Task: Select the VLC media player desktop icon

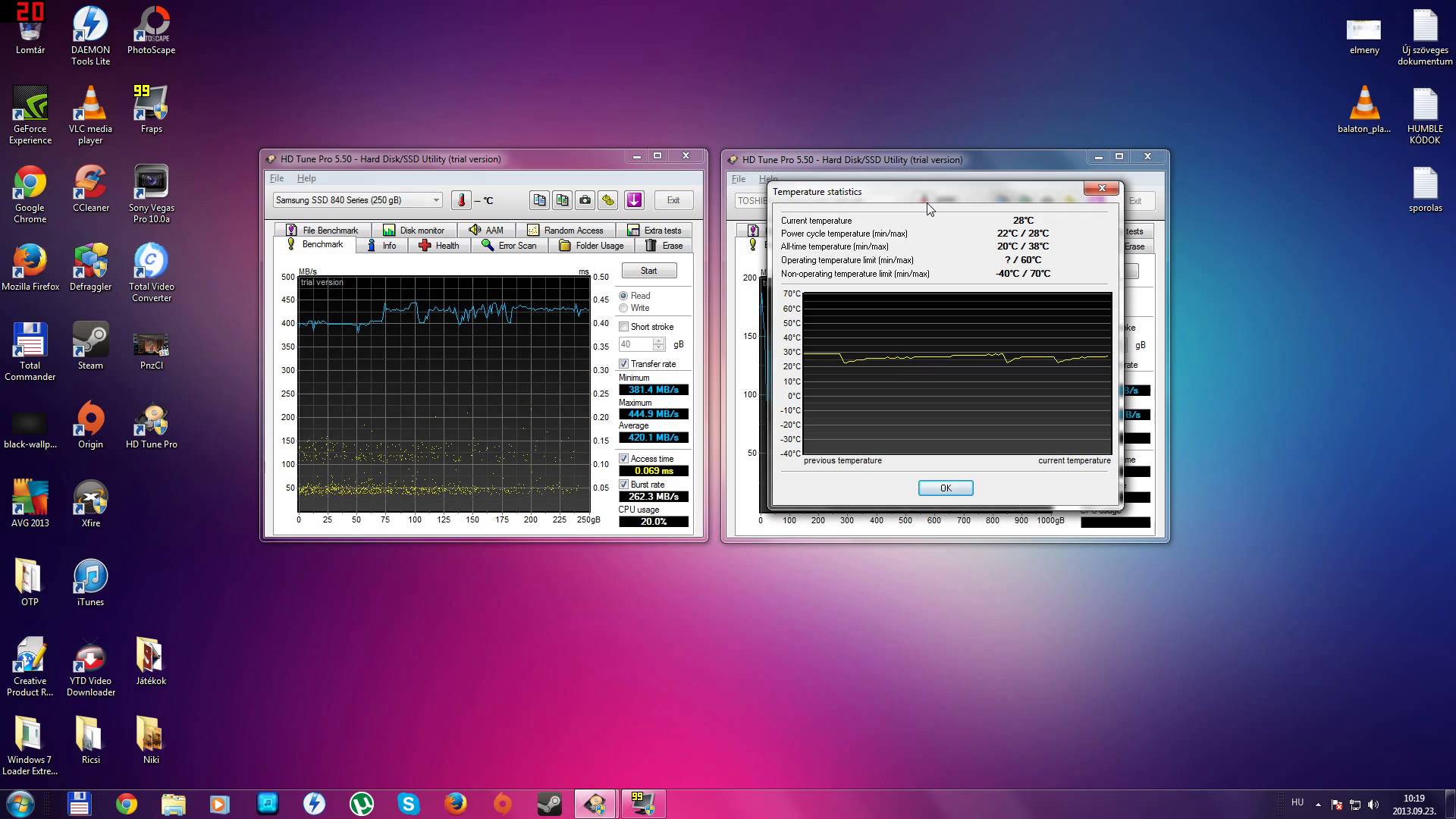Action: coord(90,115)
